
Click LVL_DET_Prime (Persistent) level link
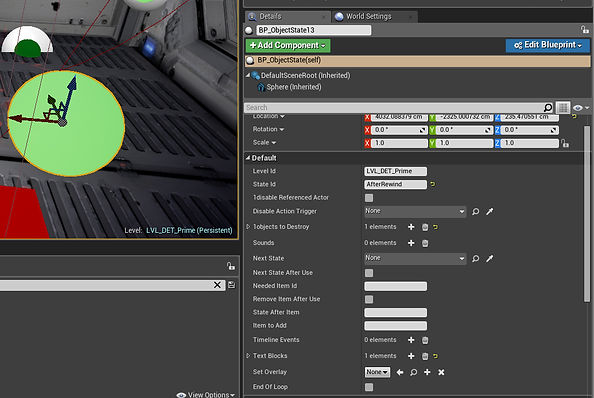click(x=189, y=230)
